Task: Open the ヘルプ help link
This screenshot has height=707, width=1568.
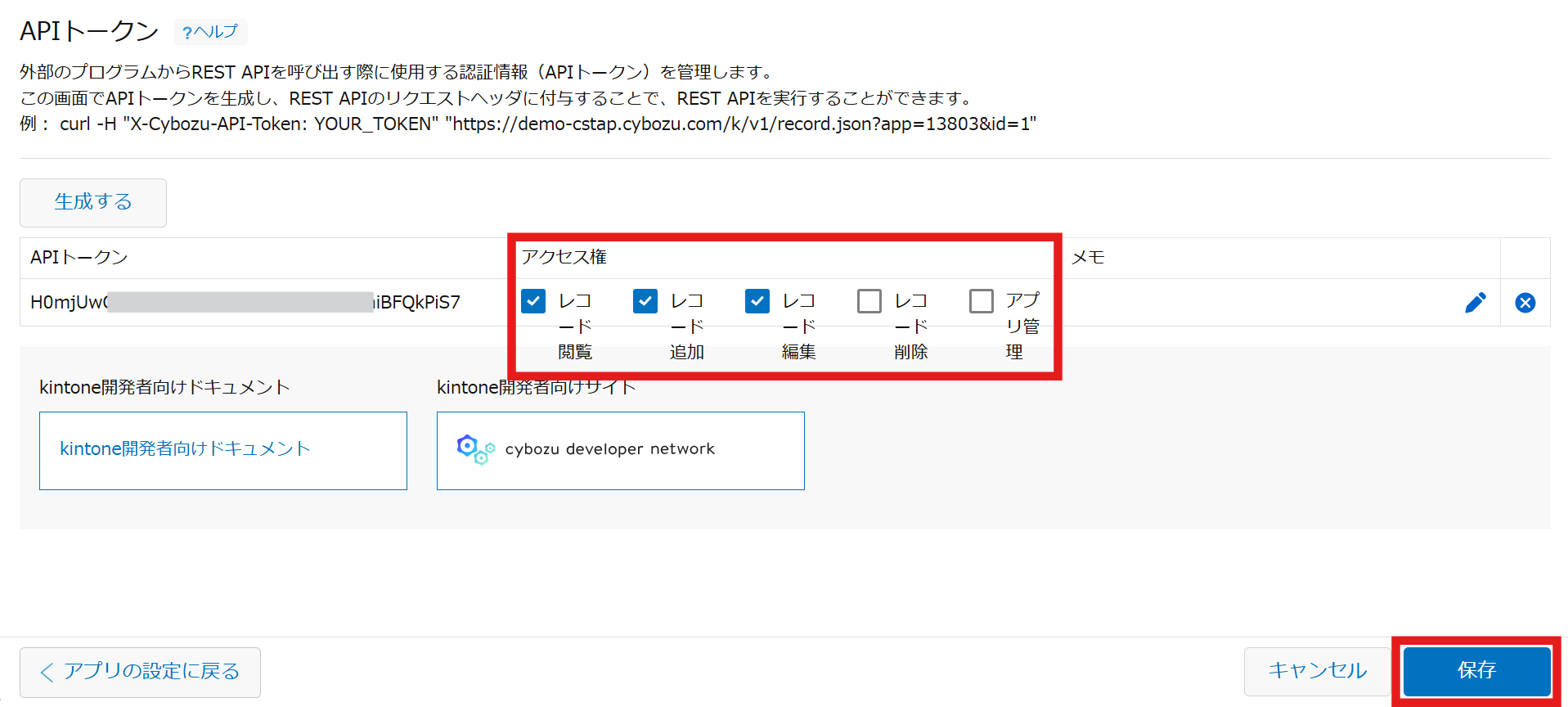Action: (210, 32)
